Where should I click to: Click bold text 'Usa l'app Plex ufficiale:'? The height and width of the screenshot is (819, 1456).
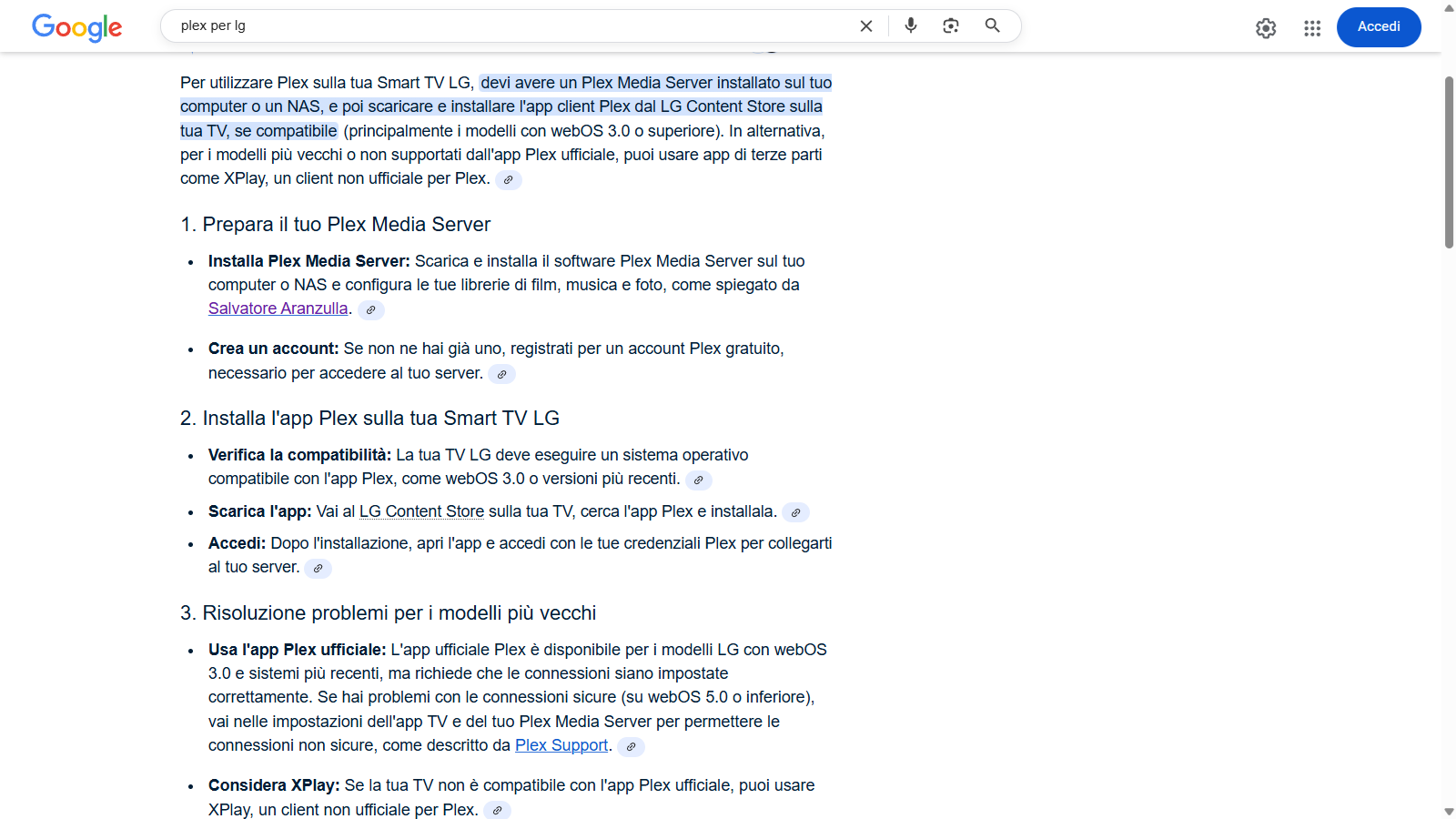click(297, 650)
